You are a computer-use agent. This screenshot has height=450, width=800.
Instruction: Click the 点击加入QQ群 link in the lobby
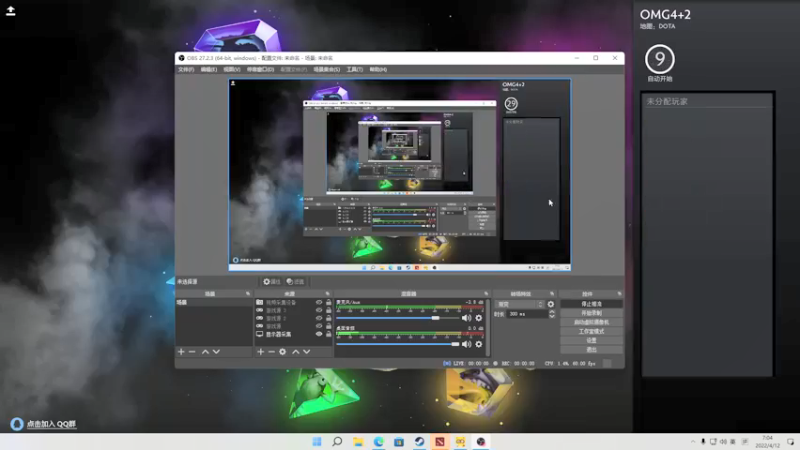coord(51,424)
